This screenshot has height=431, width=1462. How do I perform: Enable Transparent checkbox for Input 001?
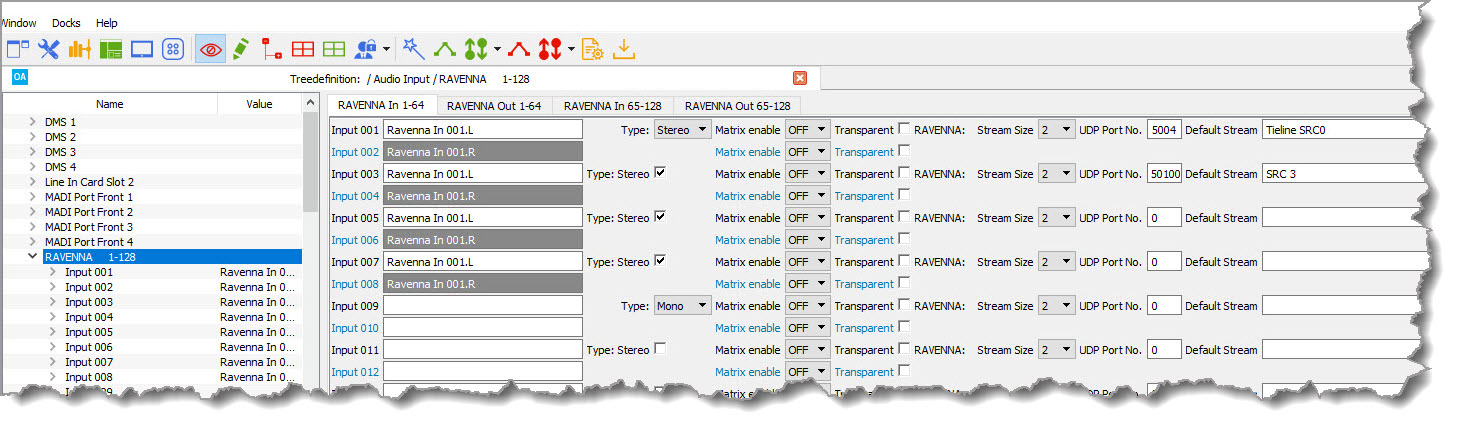[x=904, y=129]
